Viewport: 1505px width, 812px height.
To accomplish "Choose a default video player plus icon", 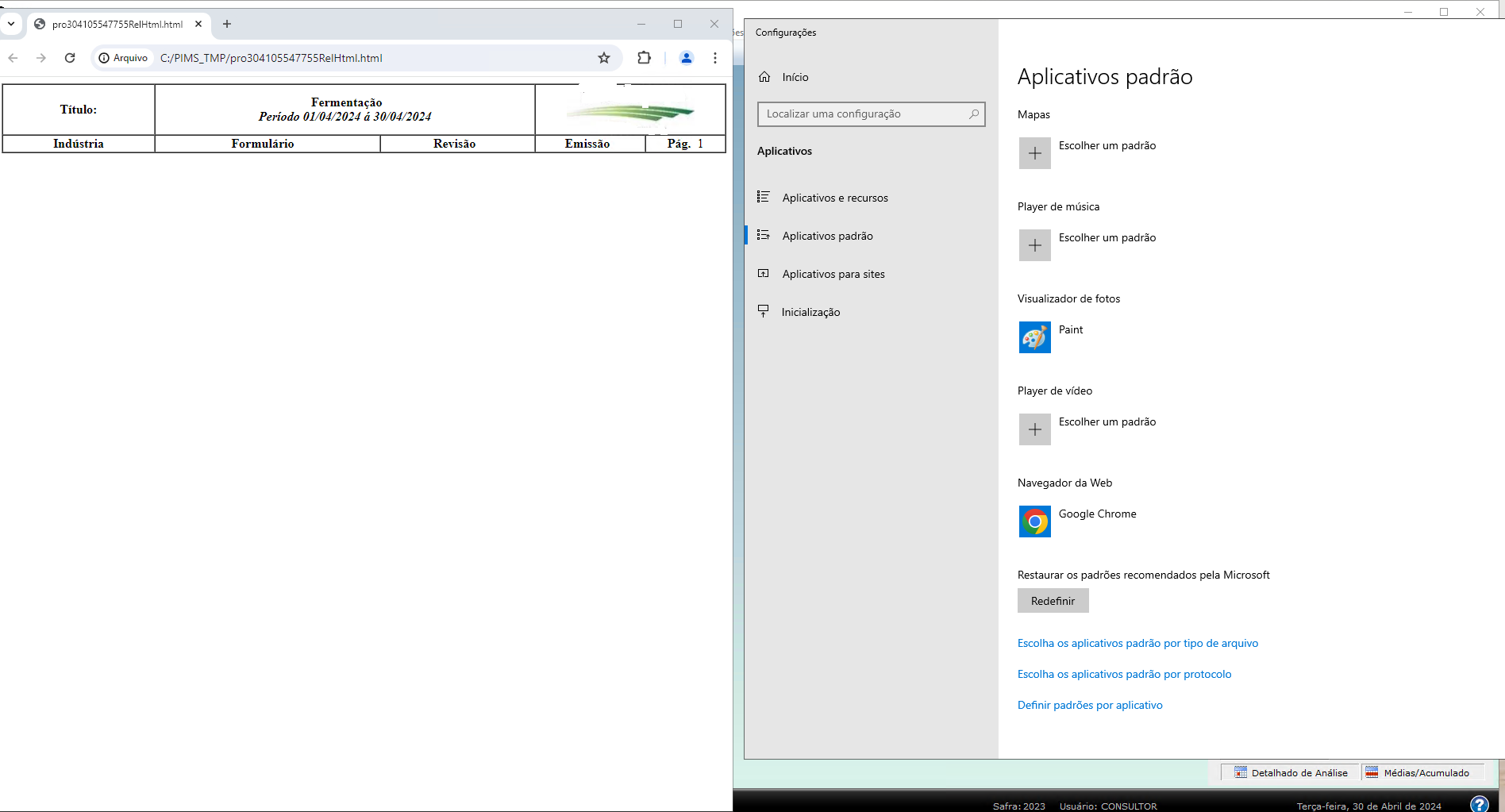I will [x=1035, y=429].
